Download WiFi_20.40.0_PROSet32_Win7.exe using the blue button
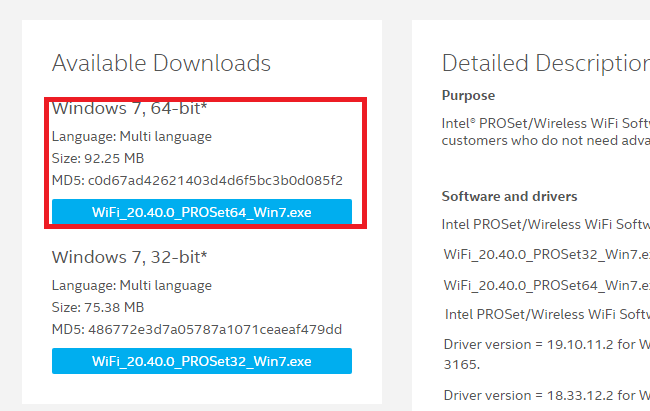The height and width of the screenshot is (411, 650). (202, 360)
